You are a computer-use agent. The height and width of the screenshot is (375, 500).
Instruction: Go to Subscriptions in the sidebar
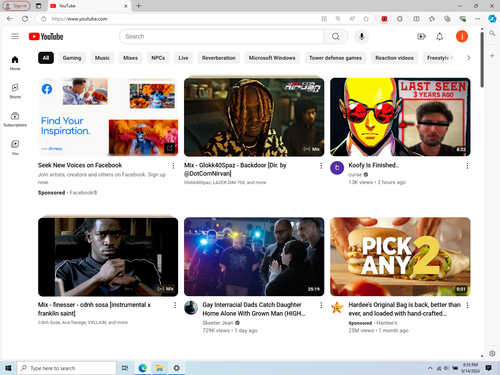tap(15, 119)
